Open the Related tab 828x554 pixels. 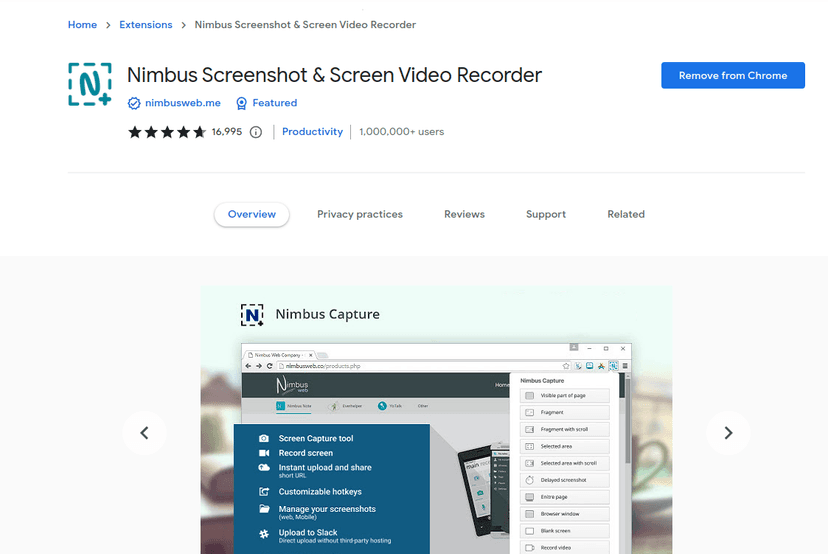626,214
